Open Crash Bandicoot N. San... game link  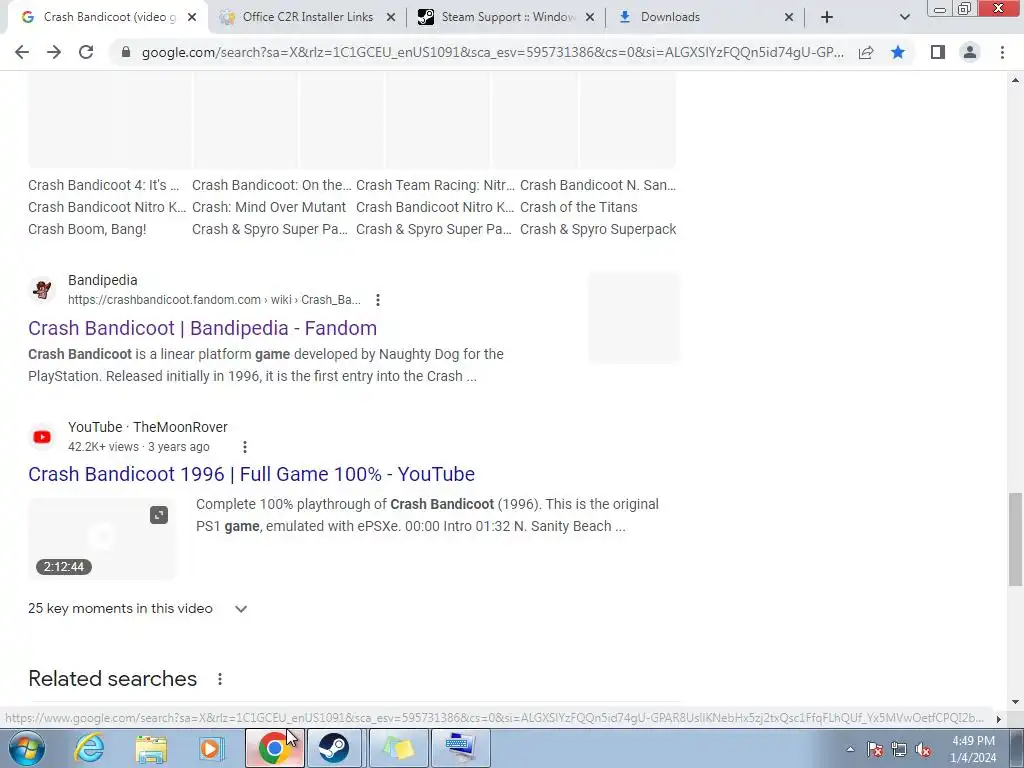pos(598,185)
